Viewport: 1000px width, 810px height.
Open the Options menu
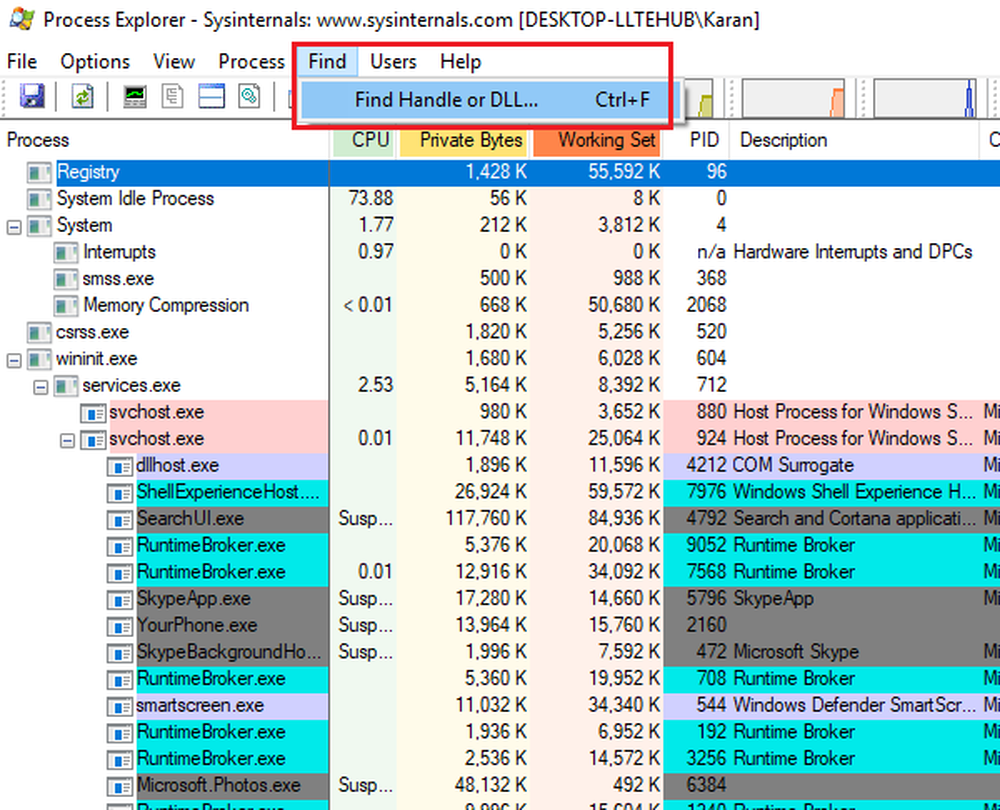tap(95, 62)
